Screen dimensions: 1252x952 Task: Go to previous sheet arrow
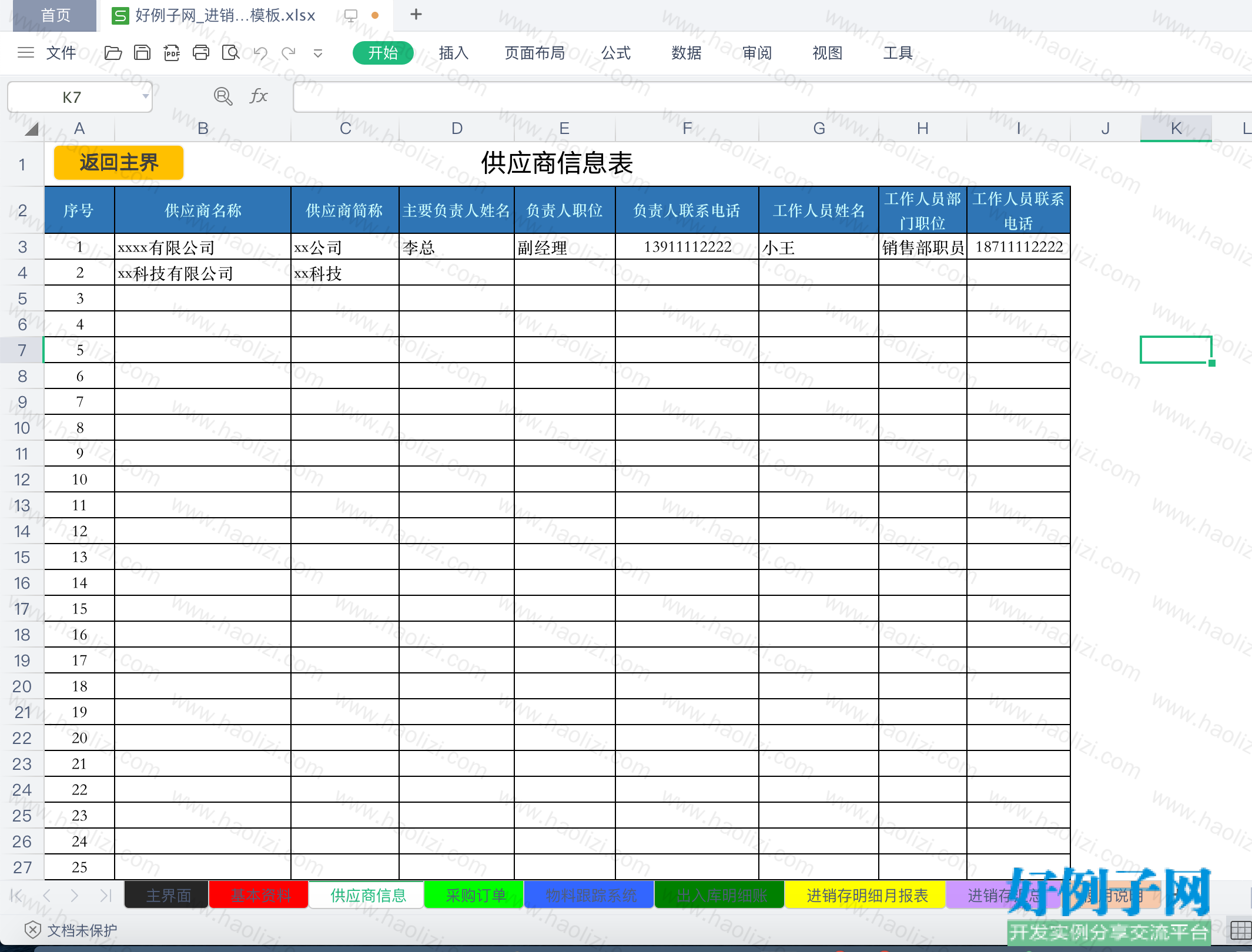(47, 896)
